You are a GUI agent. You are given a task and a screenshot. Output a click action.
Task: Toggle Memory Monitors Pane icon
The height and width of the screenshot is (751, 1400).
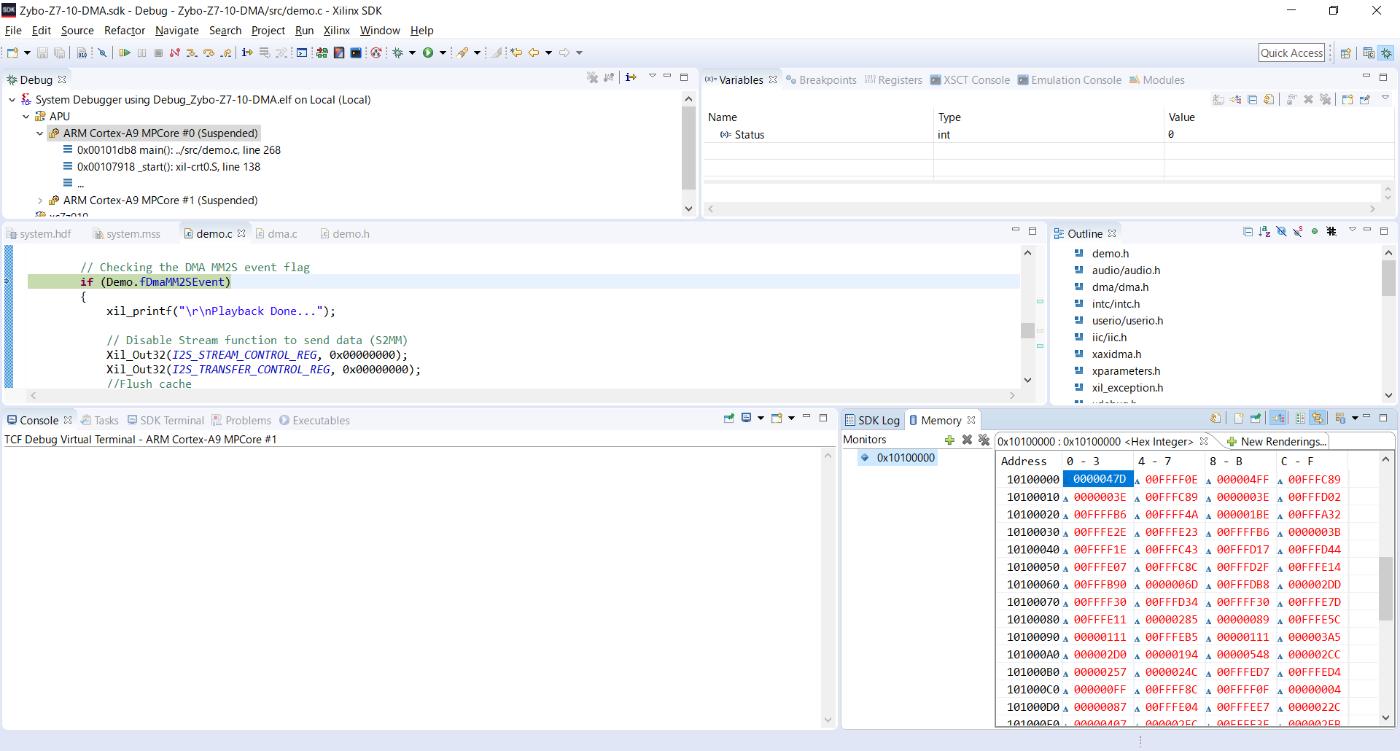tap(1278, 418)
